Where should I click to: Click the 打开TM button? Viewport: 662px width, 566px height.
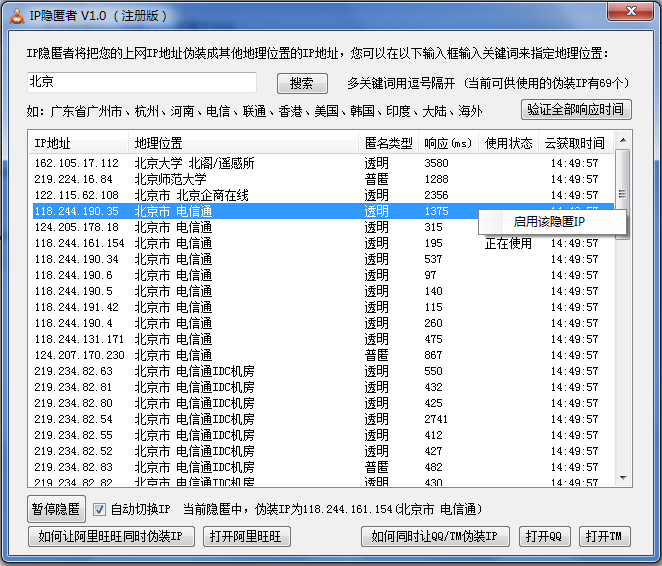605,536
